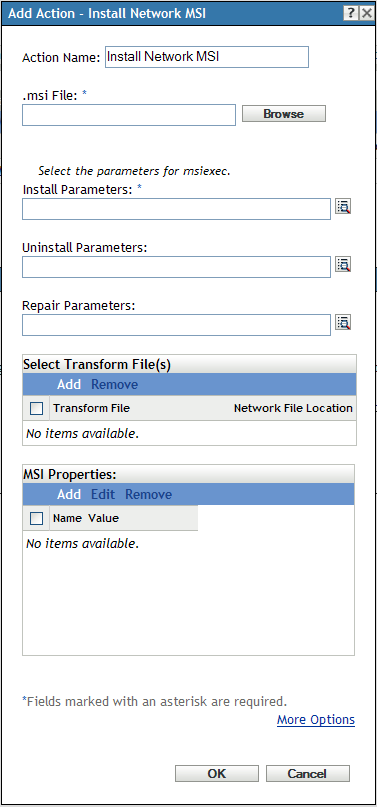377x807 pixels.
Task: Add a new MSI property
Action: click(69, 495)
